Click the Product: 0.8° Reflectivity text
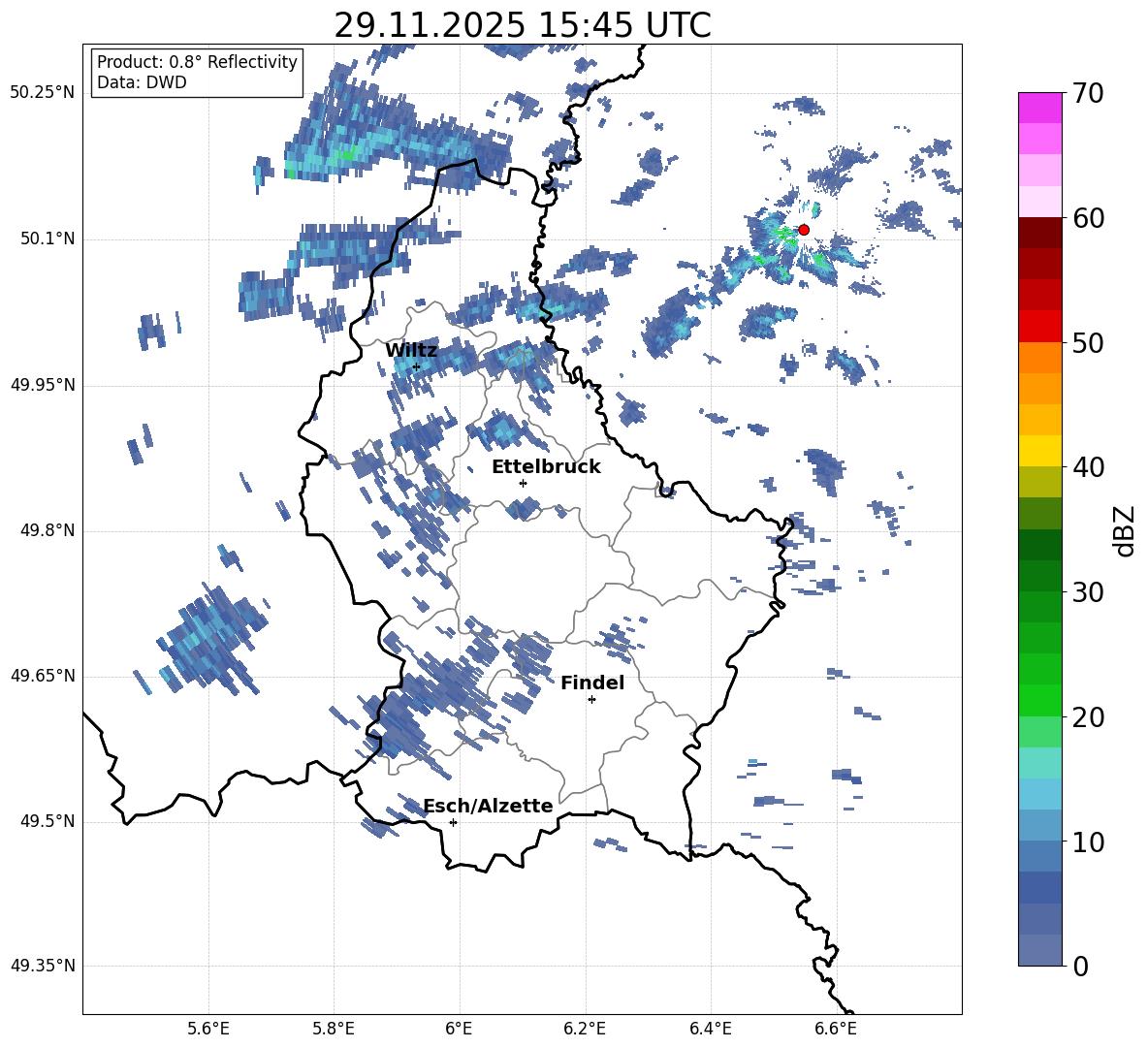The width and height of the screenshot is (1148, 1048). tap(197, 62)
